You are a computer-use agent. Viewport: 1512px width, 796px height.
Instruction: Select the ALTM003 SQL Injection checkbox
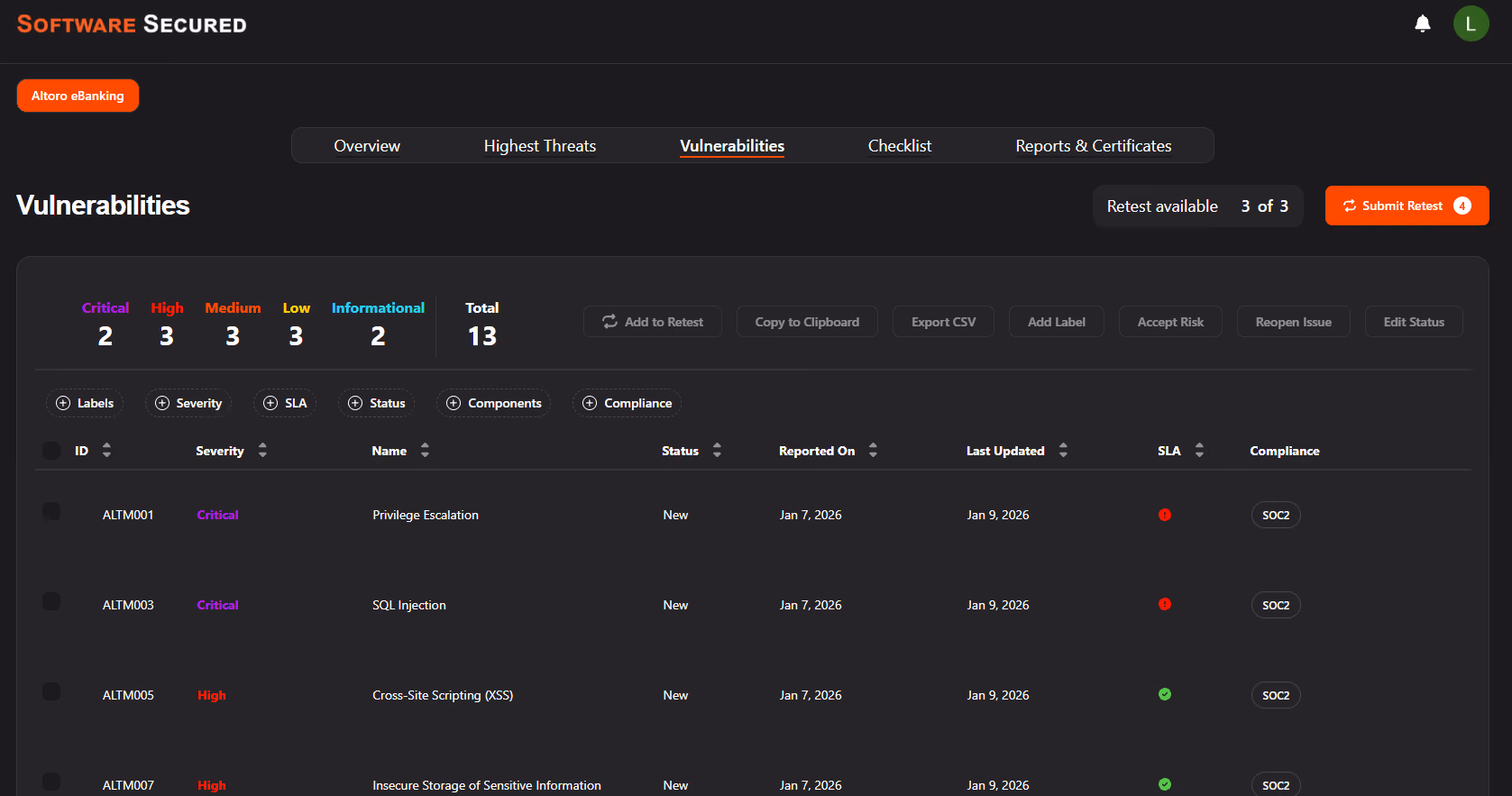(51, 601)
